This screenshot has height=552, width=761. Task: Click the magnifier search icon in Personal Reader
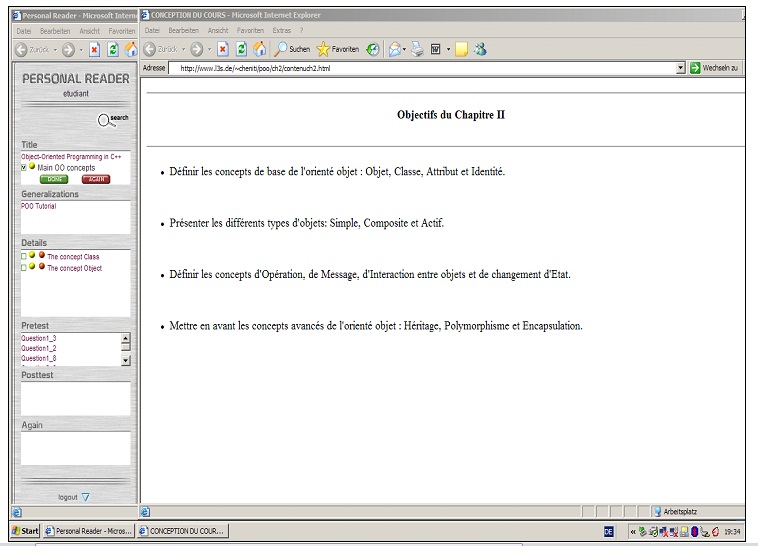[104, 120]
